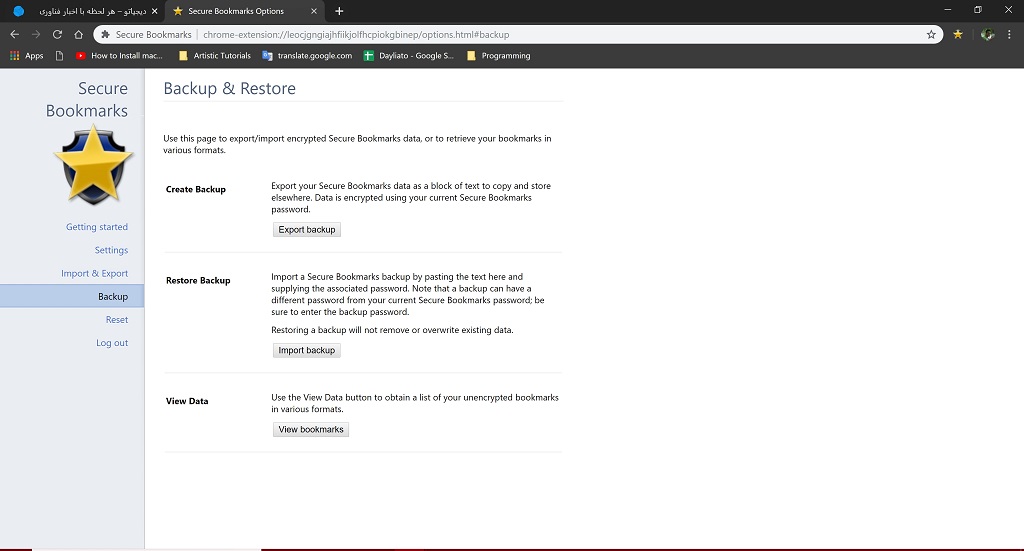The width and height of the screenshot is (1024, 551).
Task: Open the Getting started sidebar page
Action: (x=97, y=227)
